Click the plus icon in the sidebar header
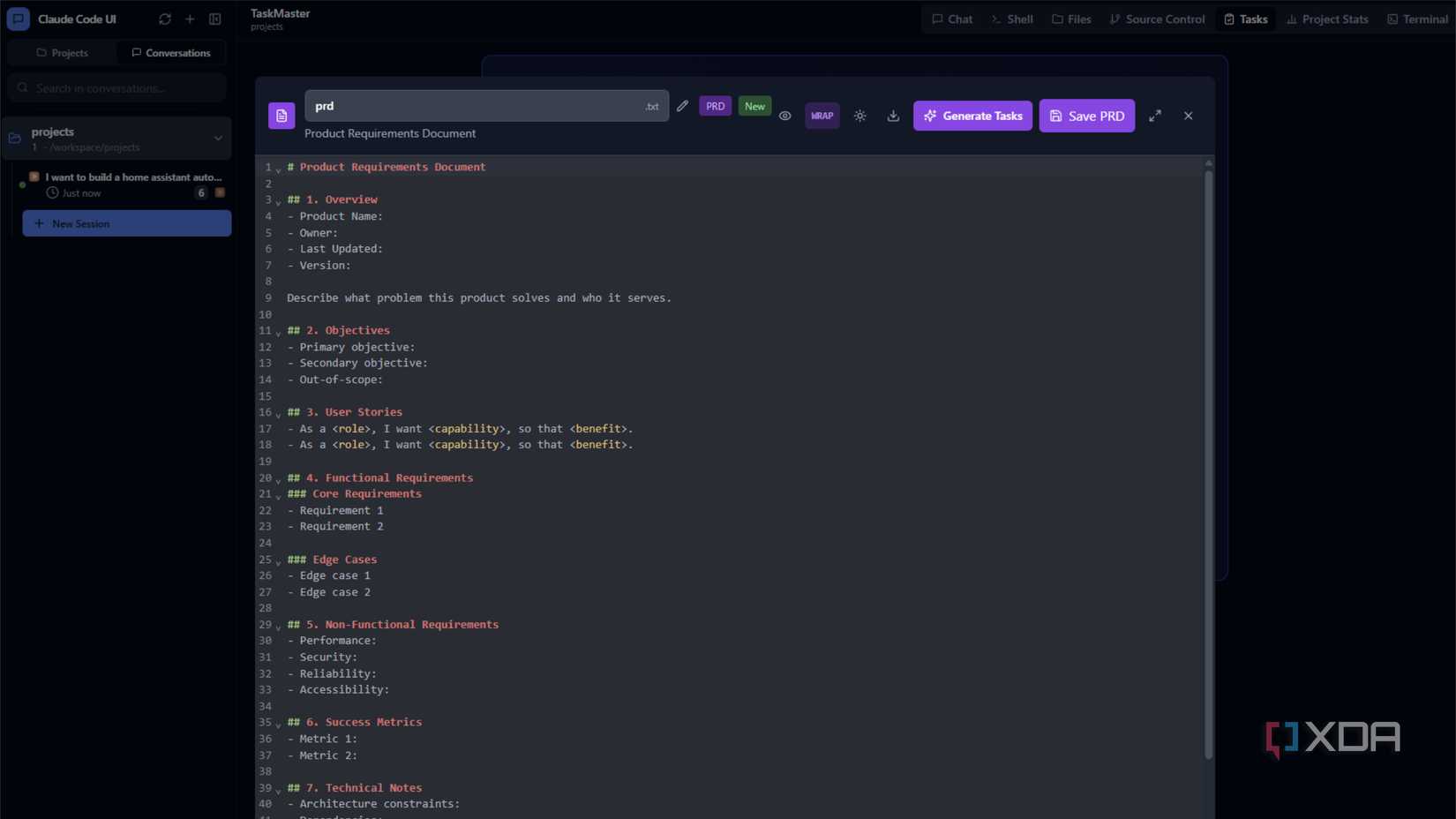Screen dimensions: 1456x819 click(190, 19)
